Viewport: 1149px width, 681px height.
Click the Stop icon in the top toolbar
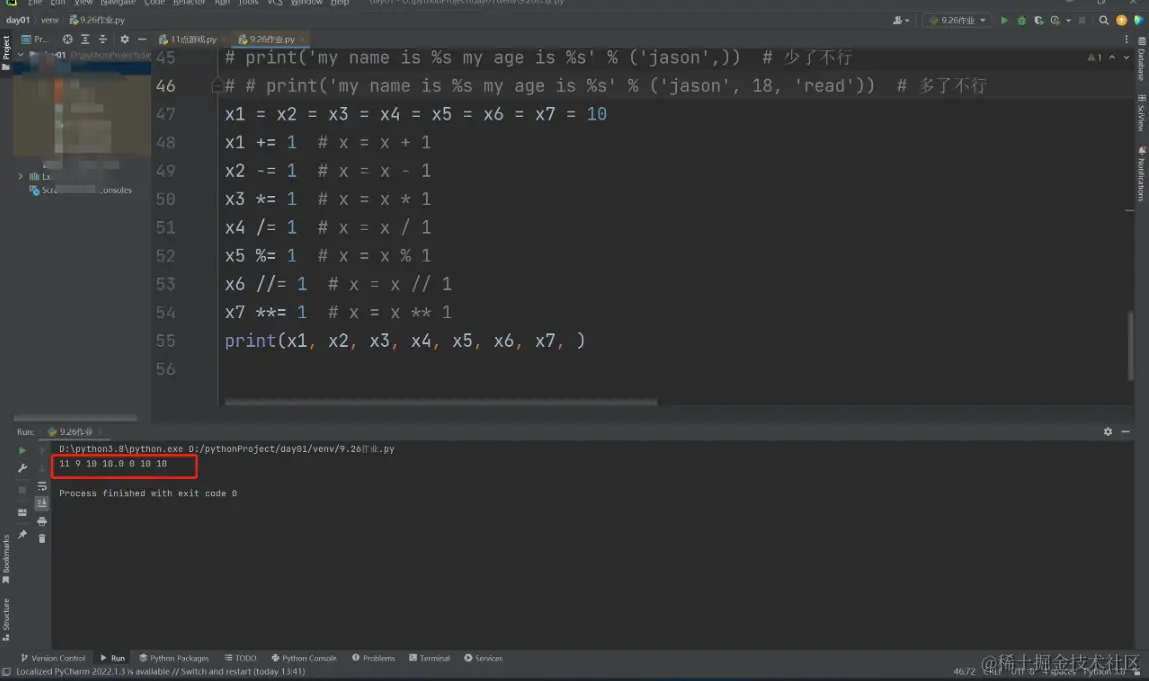tap(1082, 21)
